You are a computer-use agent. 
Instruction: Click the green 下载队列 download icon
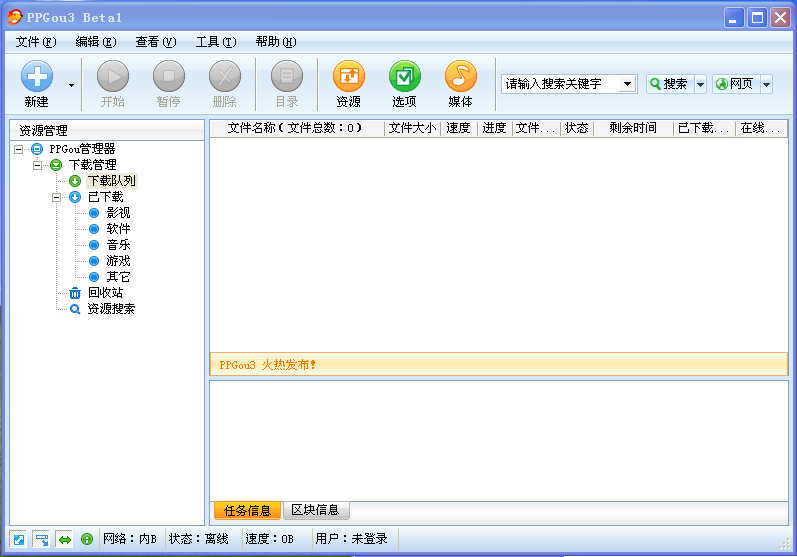tap(75, 181)
